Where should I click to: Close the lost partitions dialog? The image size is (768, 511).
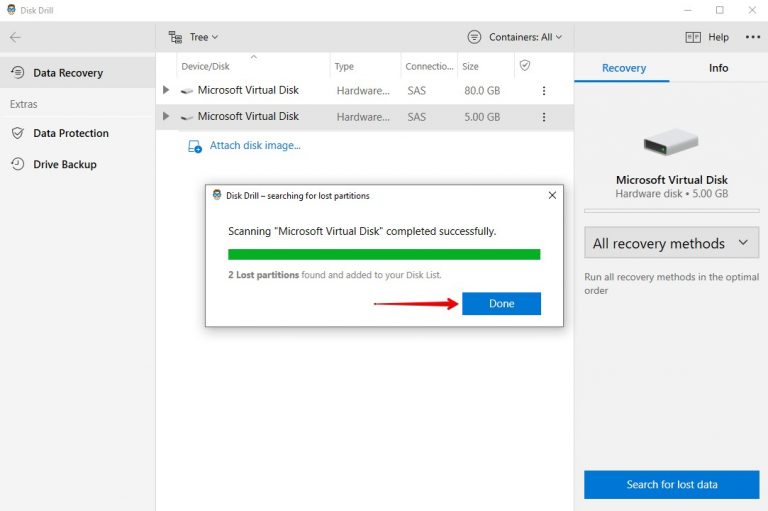[552, 195]
